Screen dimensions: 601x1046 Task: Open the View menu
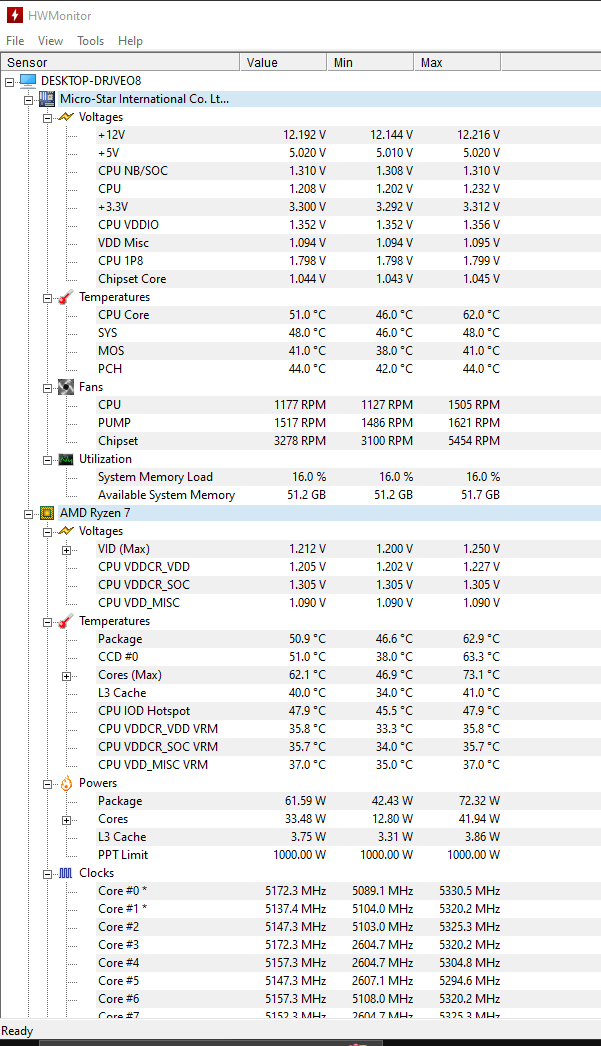click(50, 41)
